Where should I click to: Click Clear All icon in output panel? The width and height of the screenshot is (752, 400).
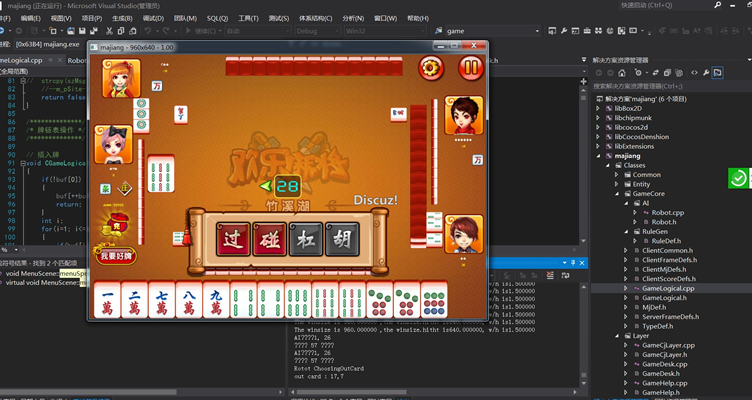click(x=550, y=275)
